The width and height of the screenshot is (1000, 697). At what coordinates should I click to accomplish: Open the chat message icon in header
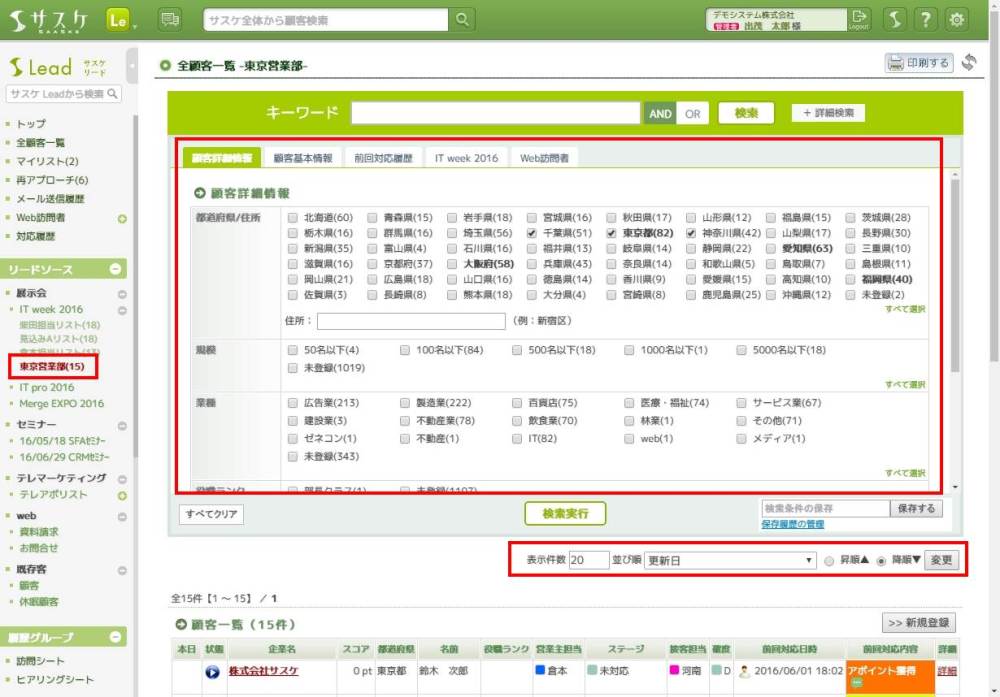[x=170, y=20]
